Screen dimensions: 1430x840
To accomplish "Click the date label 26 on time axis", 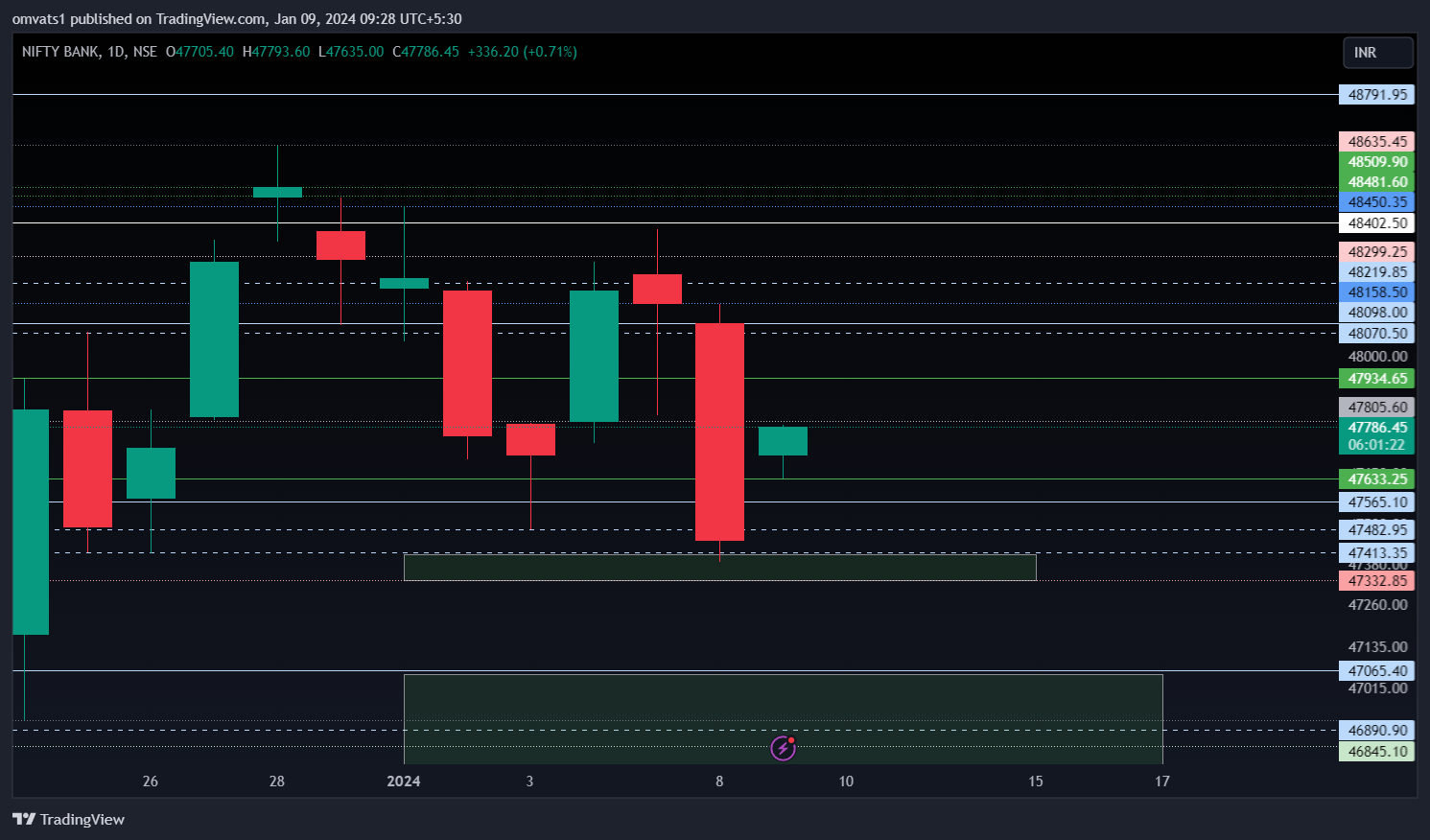I will tap(151, 782).
